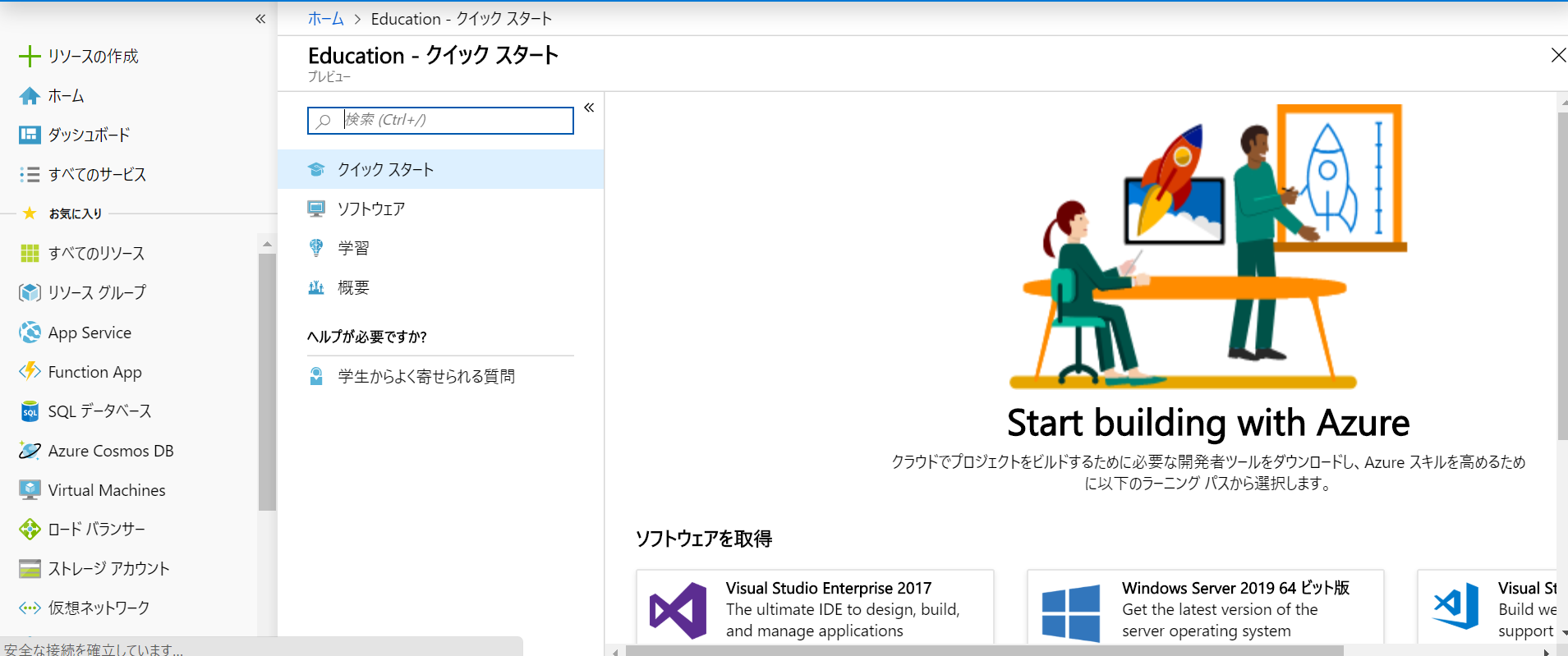Open Visual Studio Enterprise 2017 card title
The width and height of the screenshot is (1568, 656).
829,588
